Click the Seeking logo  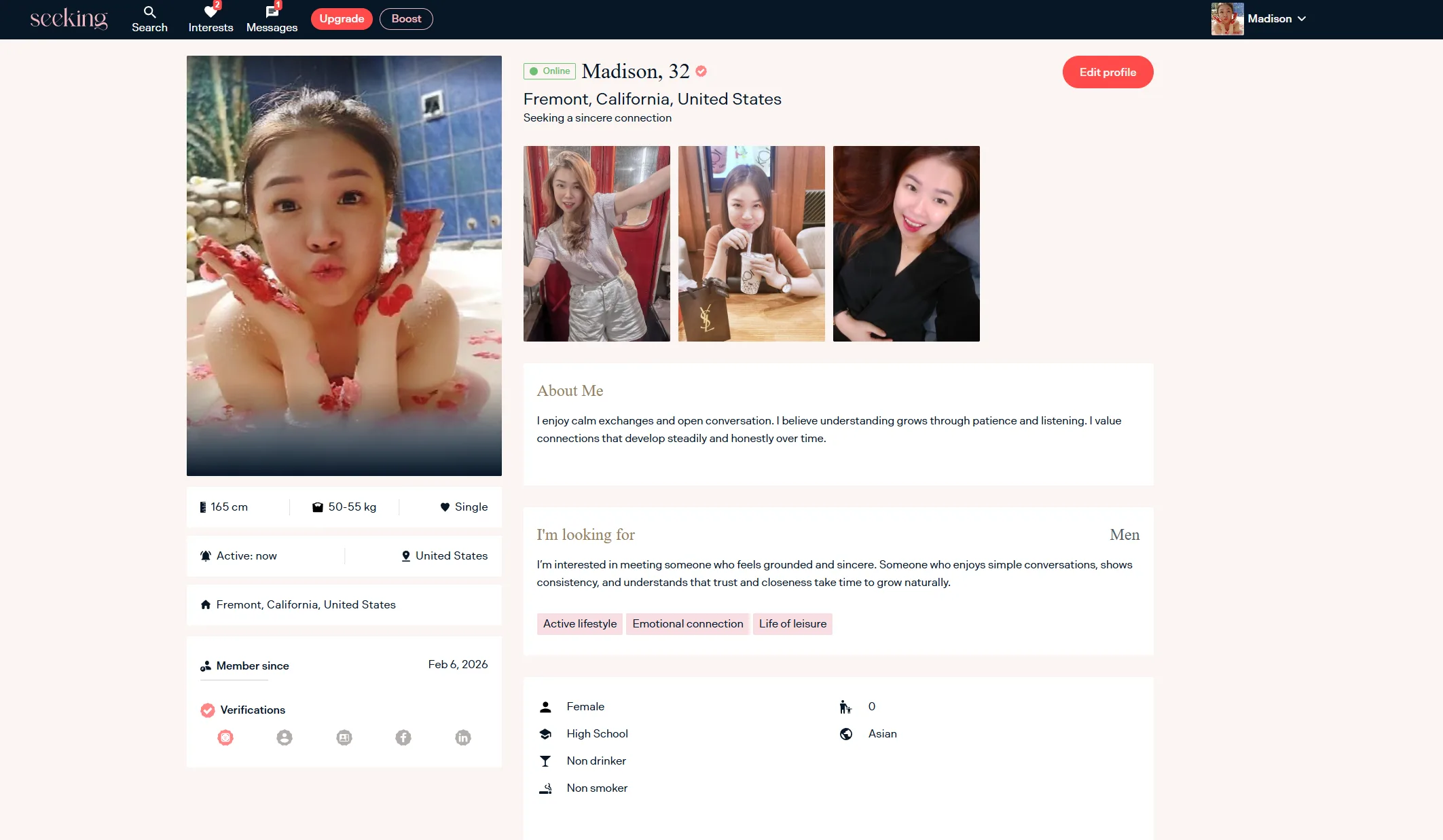(69, 19)
